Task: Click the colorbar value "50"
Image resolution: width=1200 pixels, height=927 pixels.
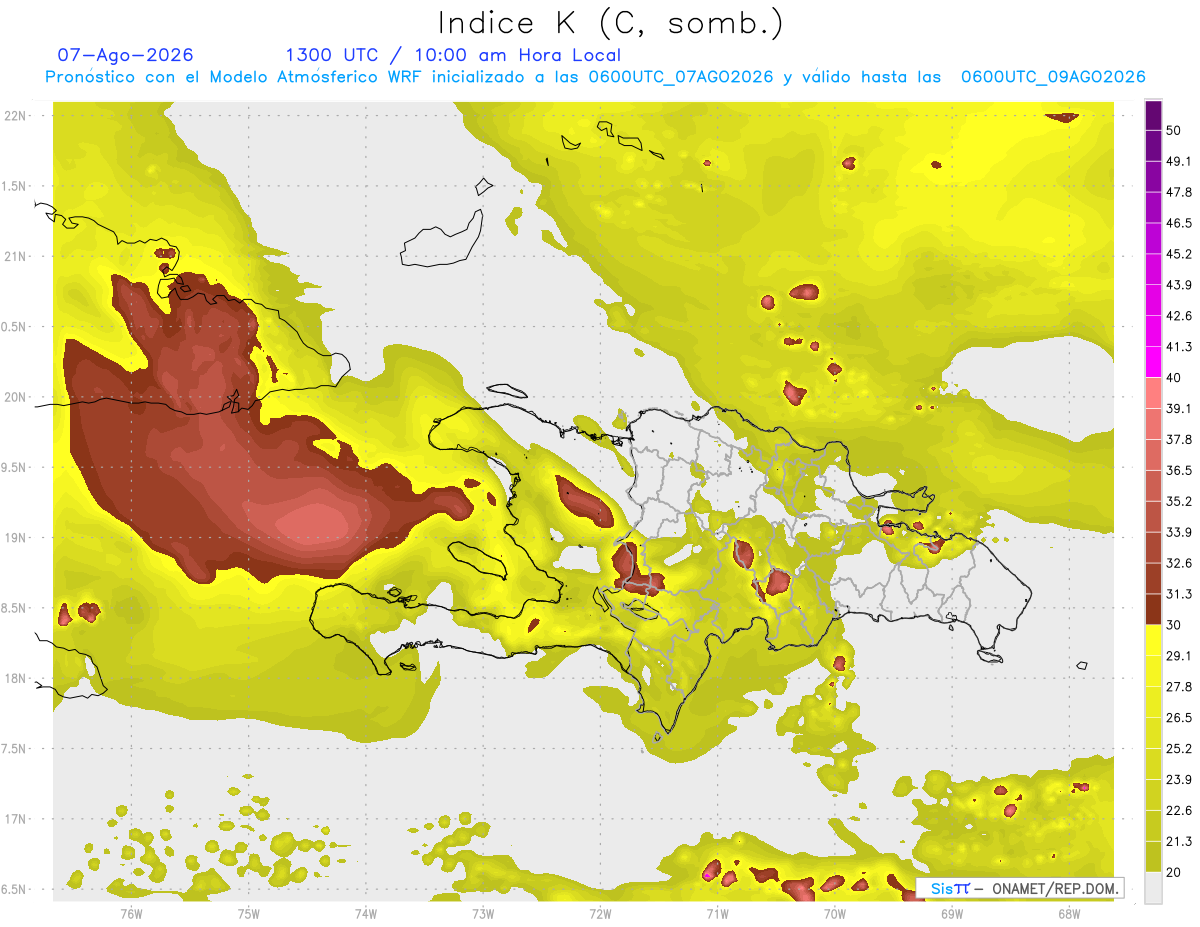Action: point(1175,130)
